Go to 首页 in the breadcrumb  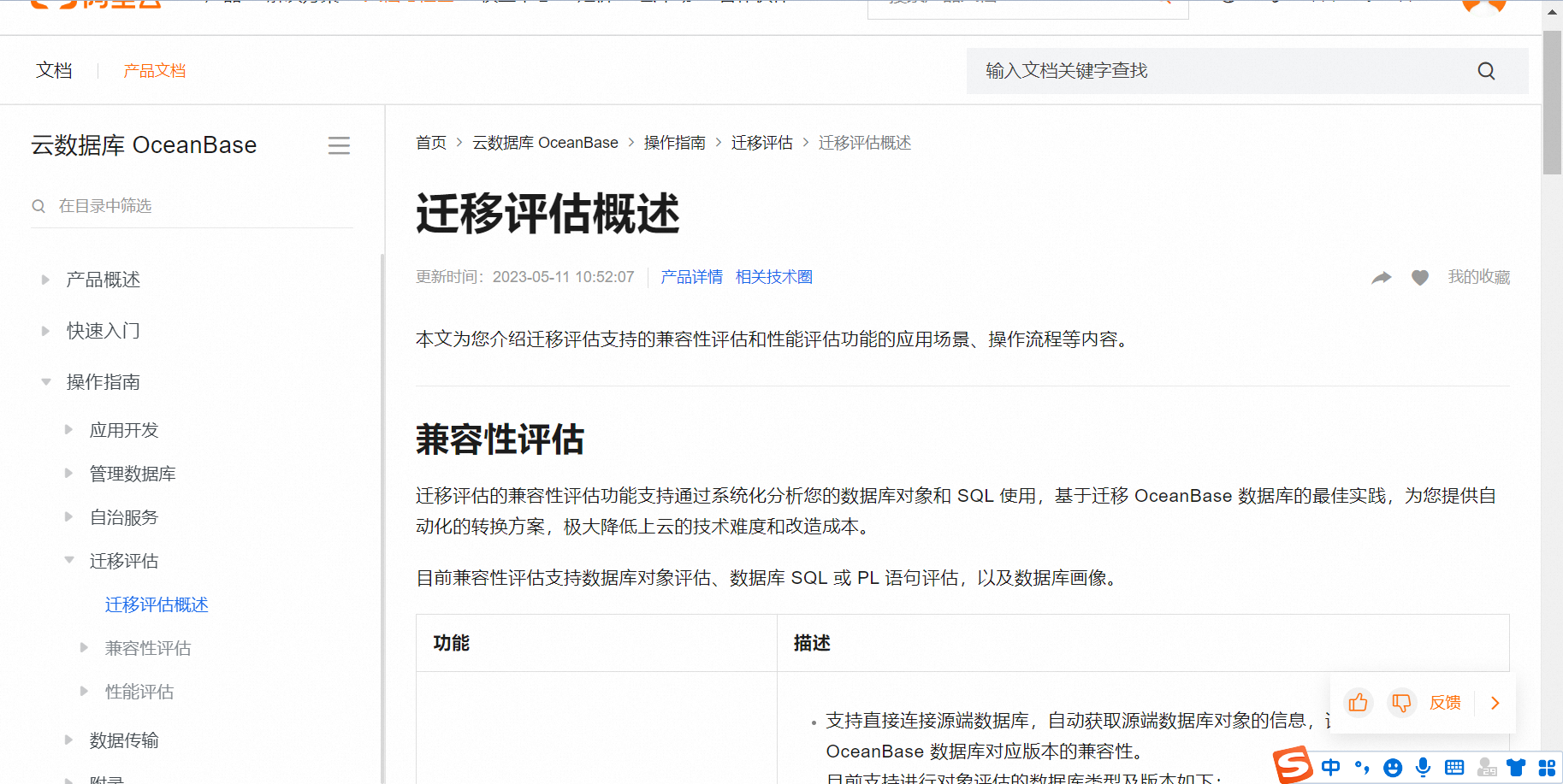tap(431, 143)
